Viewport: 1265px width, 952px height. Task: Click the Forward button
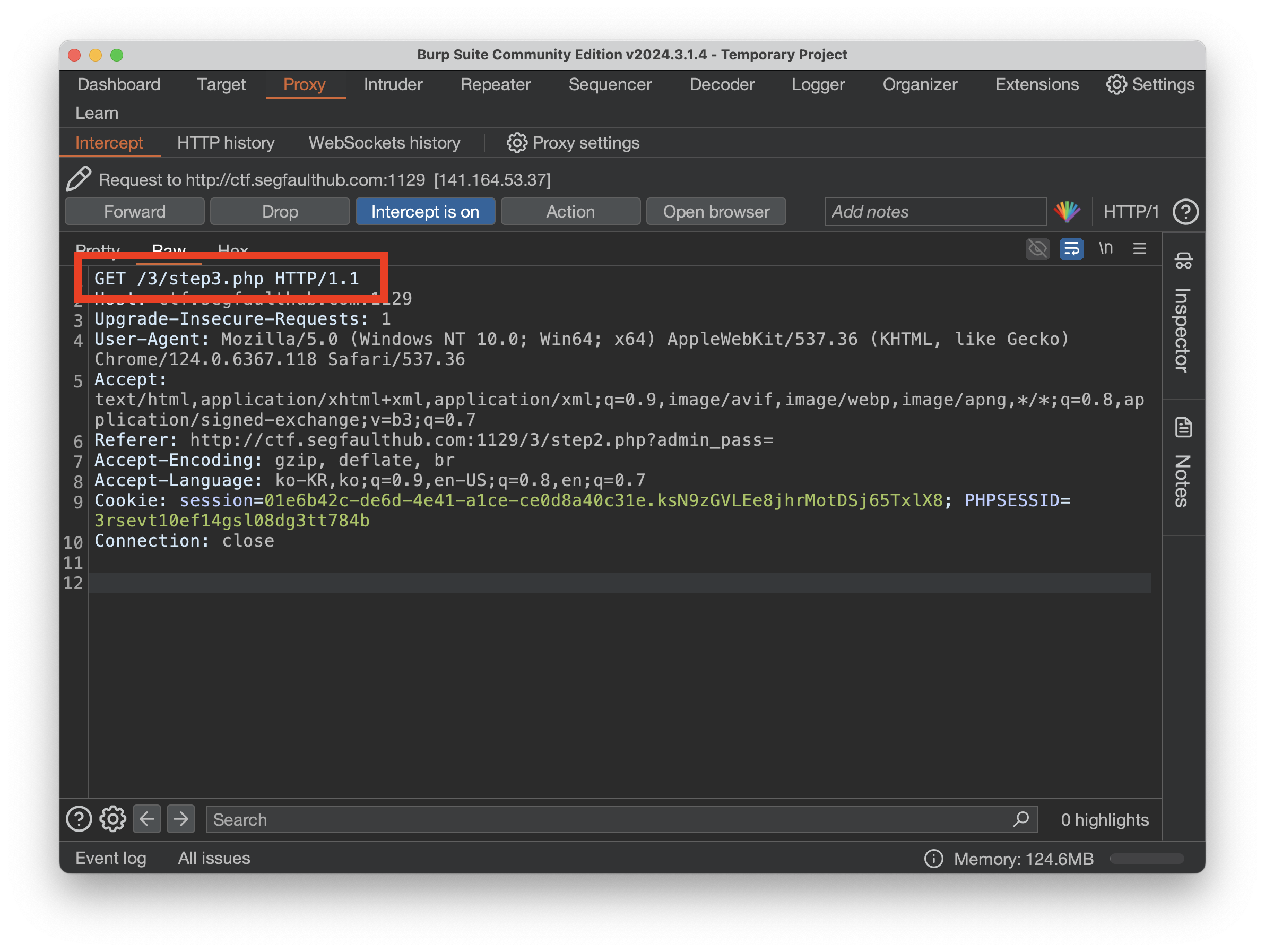tap(134, 212)
